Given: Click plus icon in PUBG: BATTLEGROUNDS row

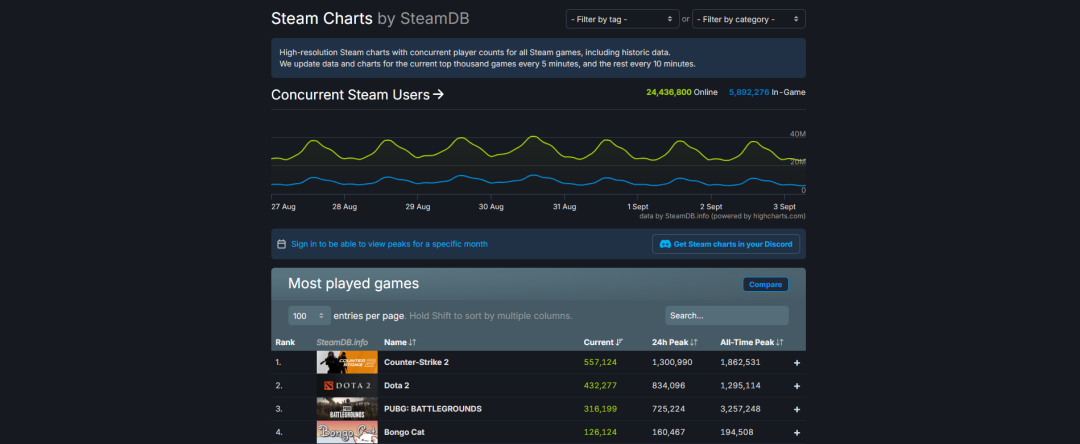Looking at the screenshot, I should click(x=797, y=410).
